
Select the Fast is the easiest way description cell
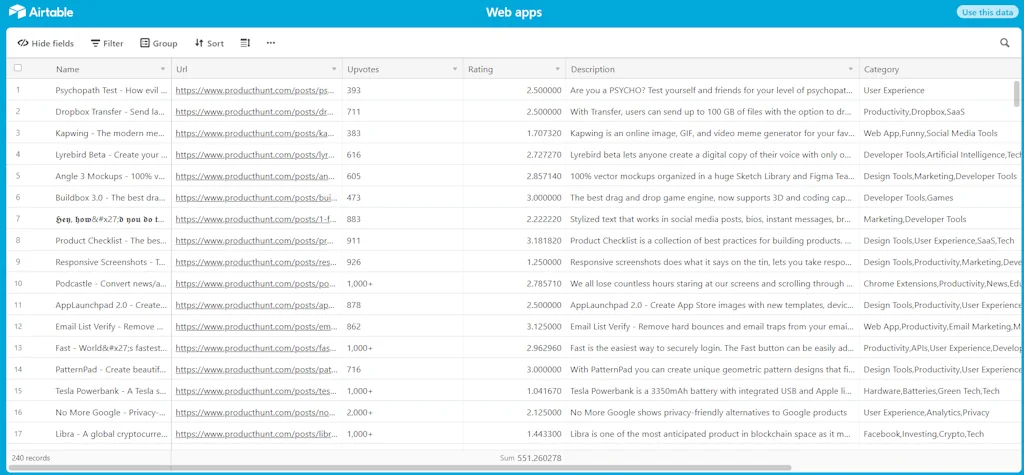[712, 348]
